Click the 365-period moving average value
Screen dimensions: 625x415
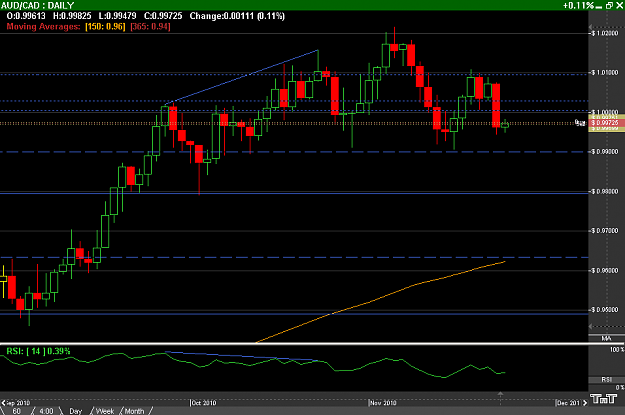(x=150, y=27)
